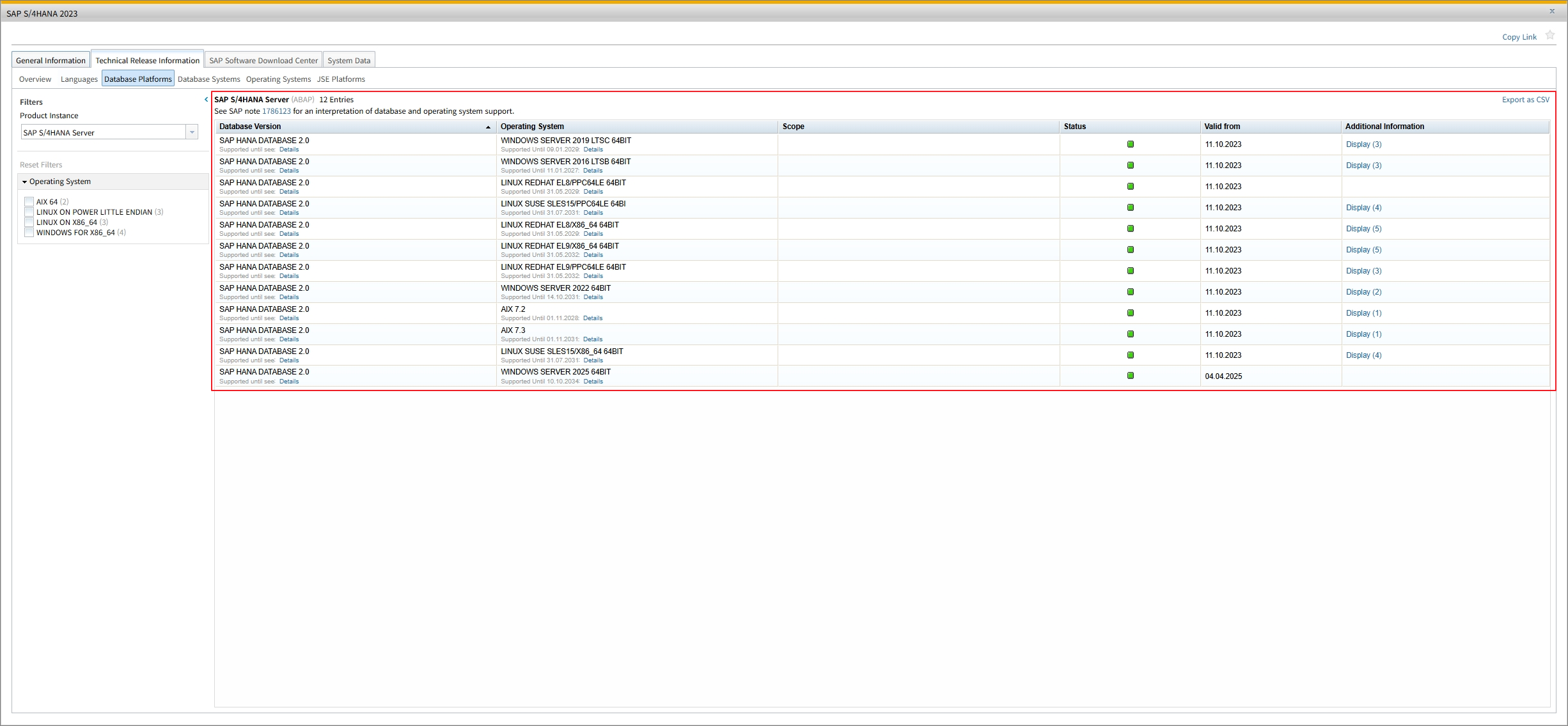This screenshot has width=1568, height=726.
Task: Click green status icon for Redhat EL8/X86_64 row
Action: (x=1131, y=229)
